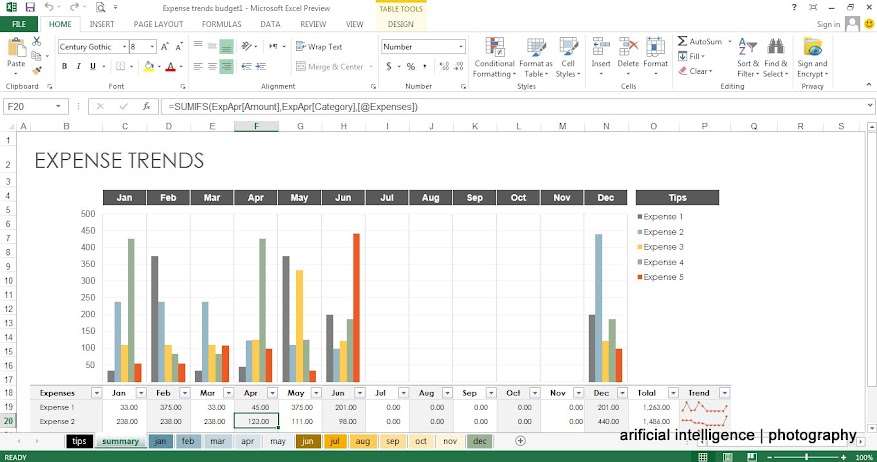Open Format as Table gallery
877x462 pixels.
tap(536, 58)
